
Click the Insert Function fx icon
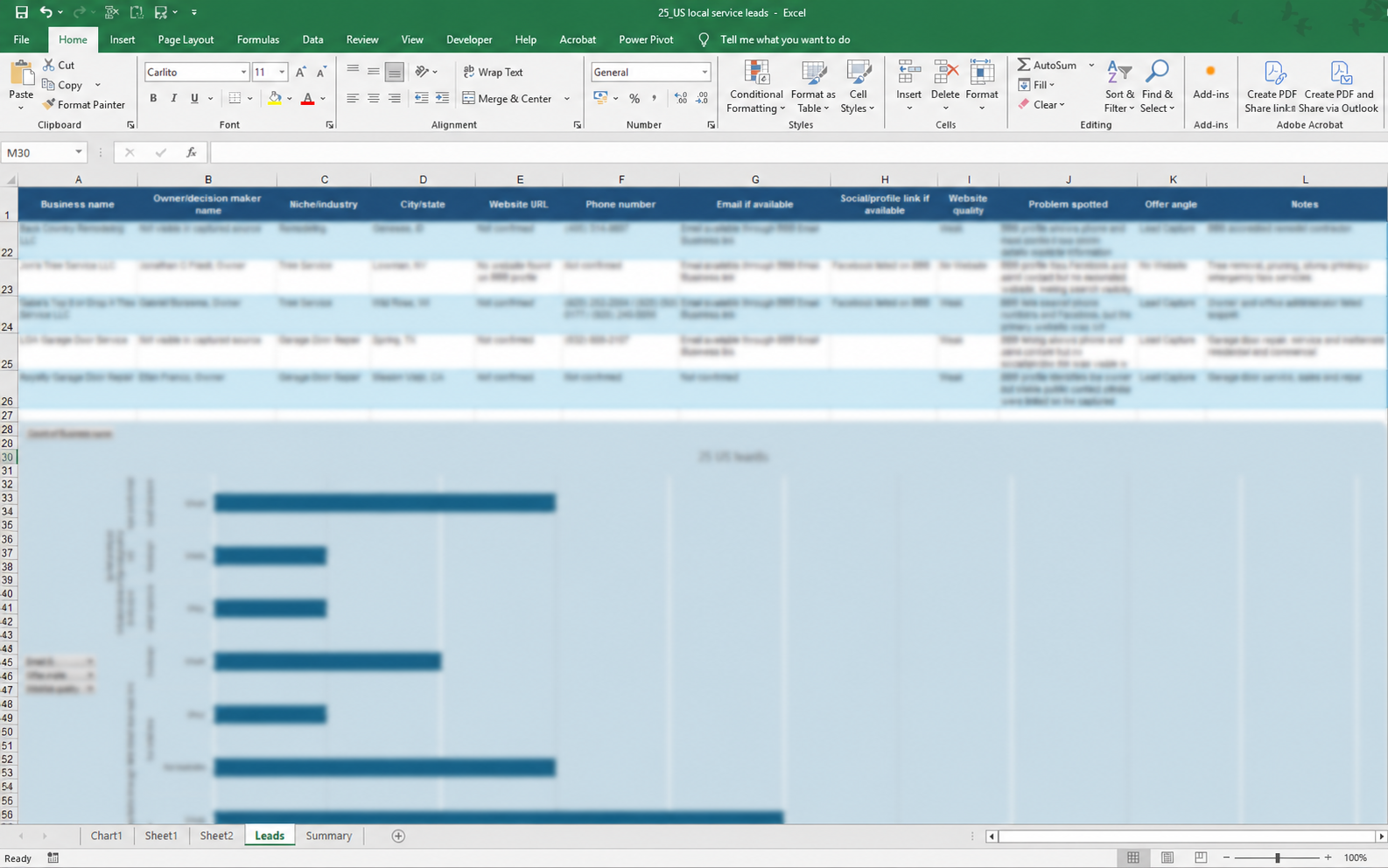pyautogui.click(x=191, y=152)
